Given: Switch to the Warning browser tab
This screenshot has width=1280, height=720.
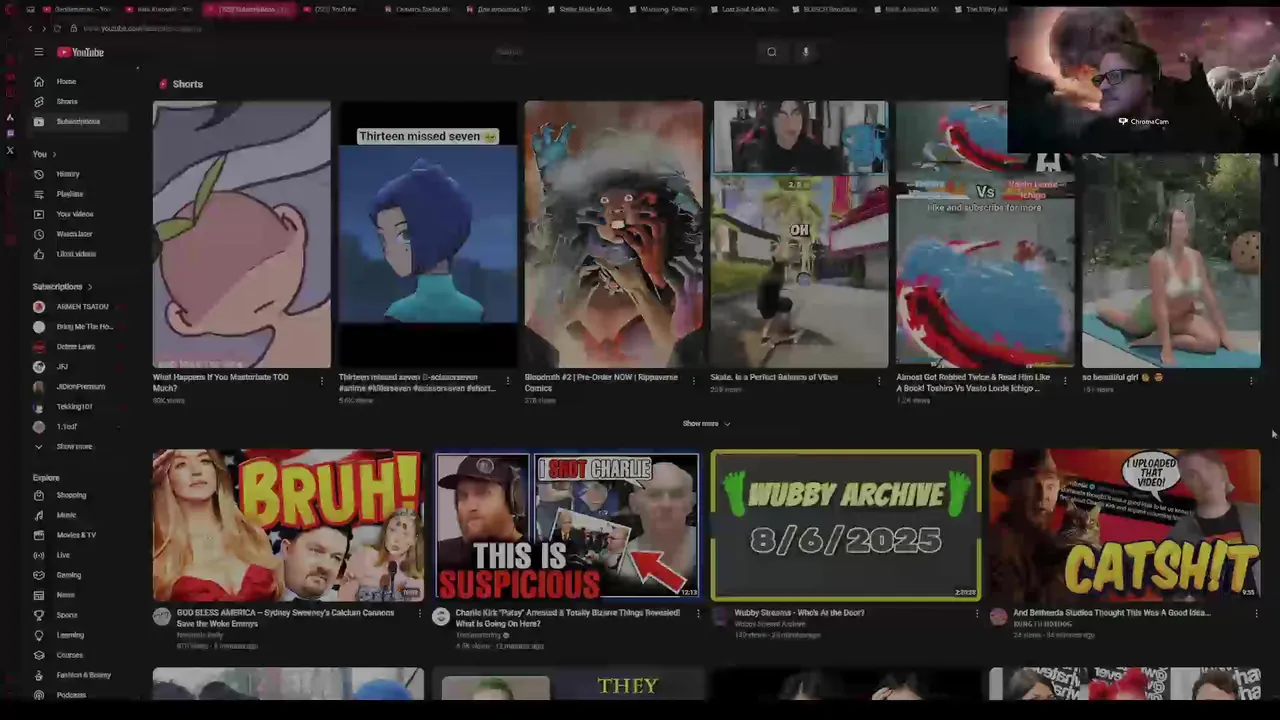Looking at the screenshot, I should 668,9.
